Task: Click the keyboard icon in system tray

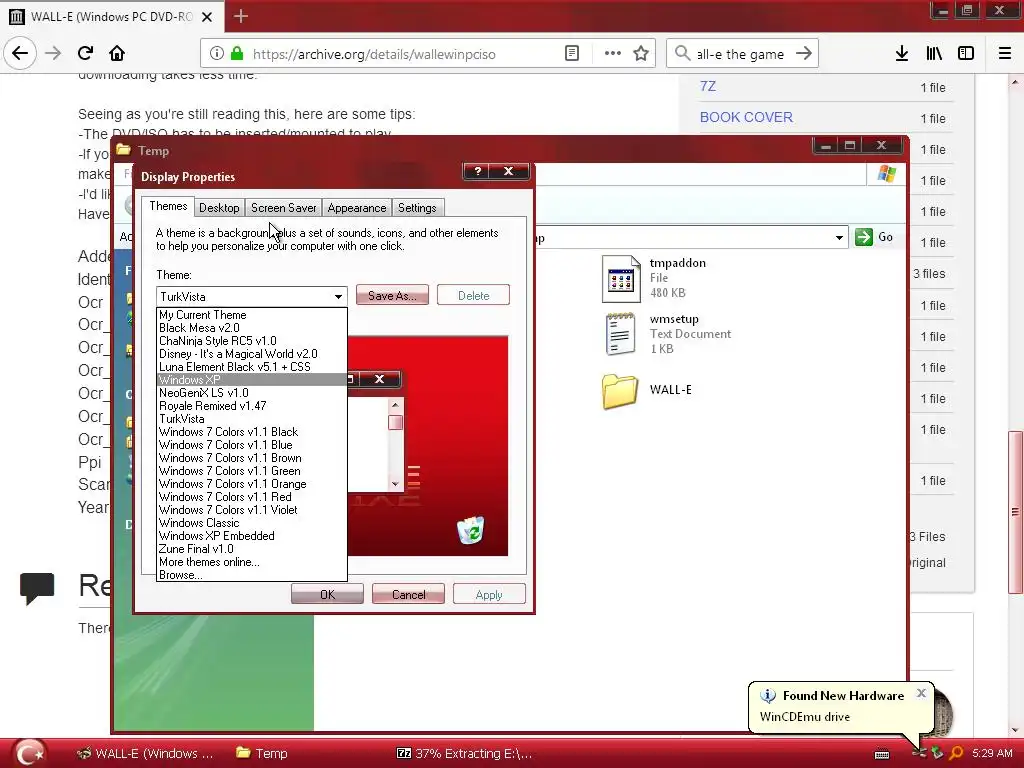Action: 882,755
